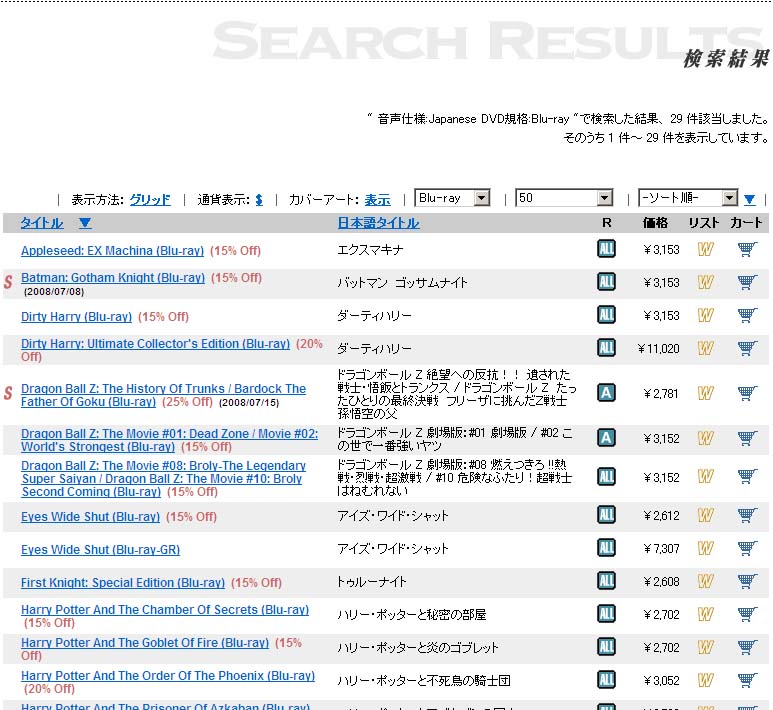773x710 pixels.
Task: Click the S marker beside Batman: Gotham Knight
Action: pyautogui.click(x=8, y=283)
